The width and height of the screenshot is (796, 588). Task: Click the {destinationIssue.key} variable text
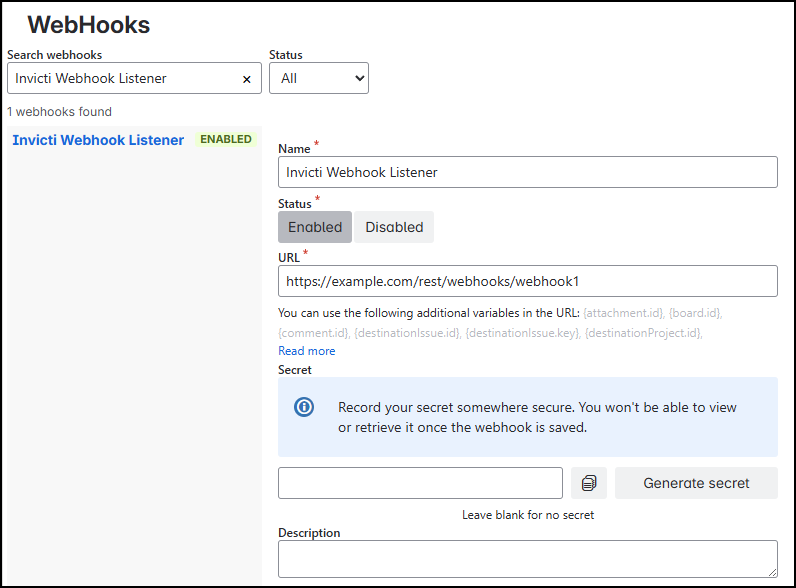[x=523, y=333]
